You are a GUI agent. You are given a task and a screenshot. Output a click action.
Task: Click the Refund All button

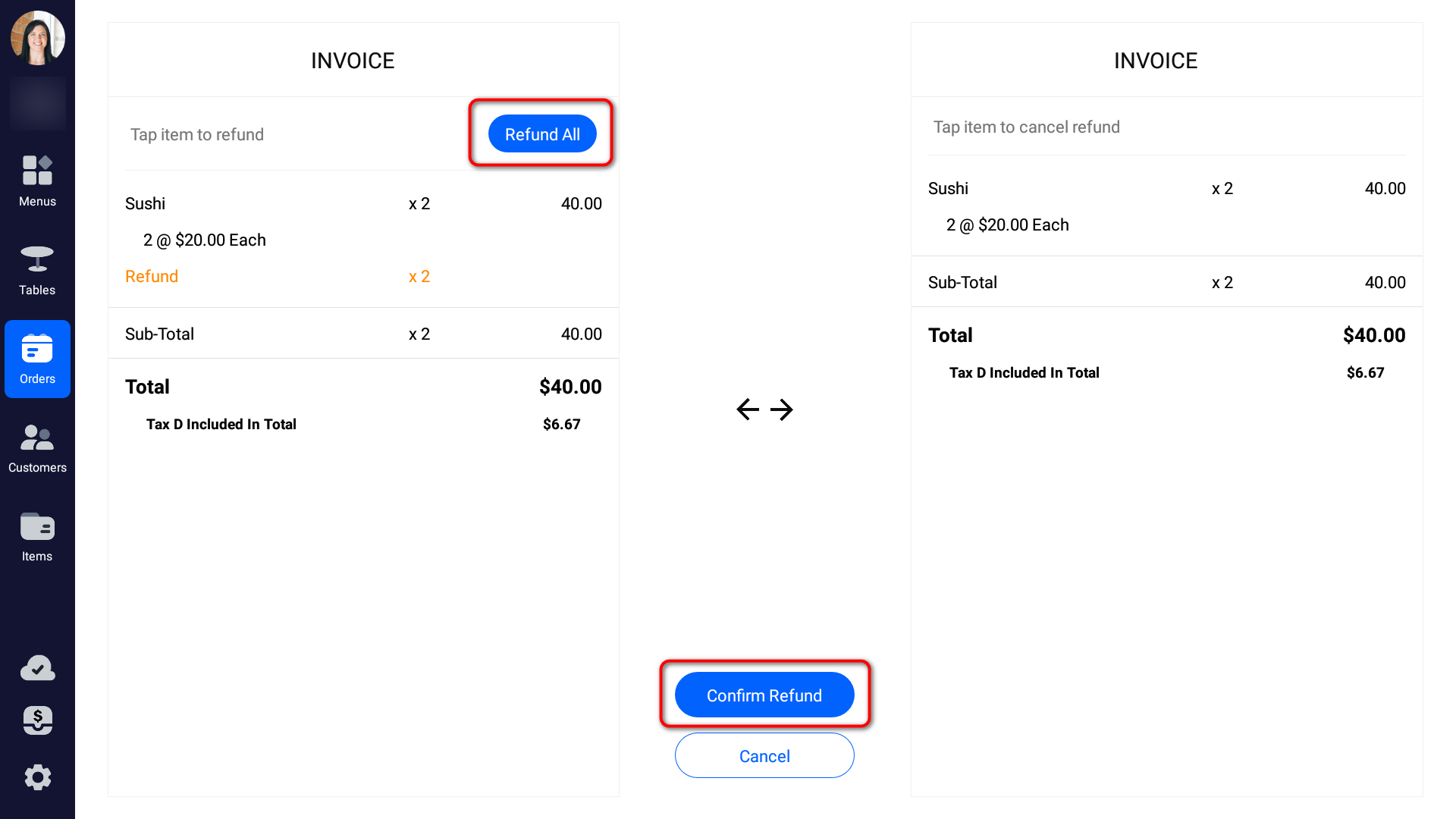point(542,134)
